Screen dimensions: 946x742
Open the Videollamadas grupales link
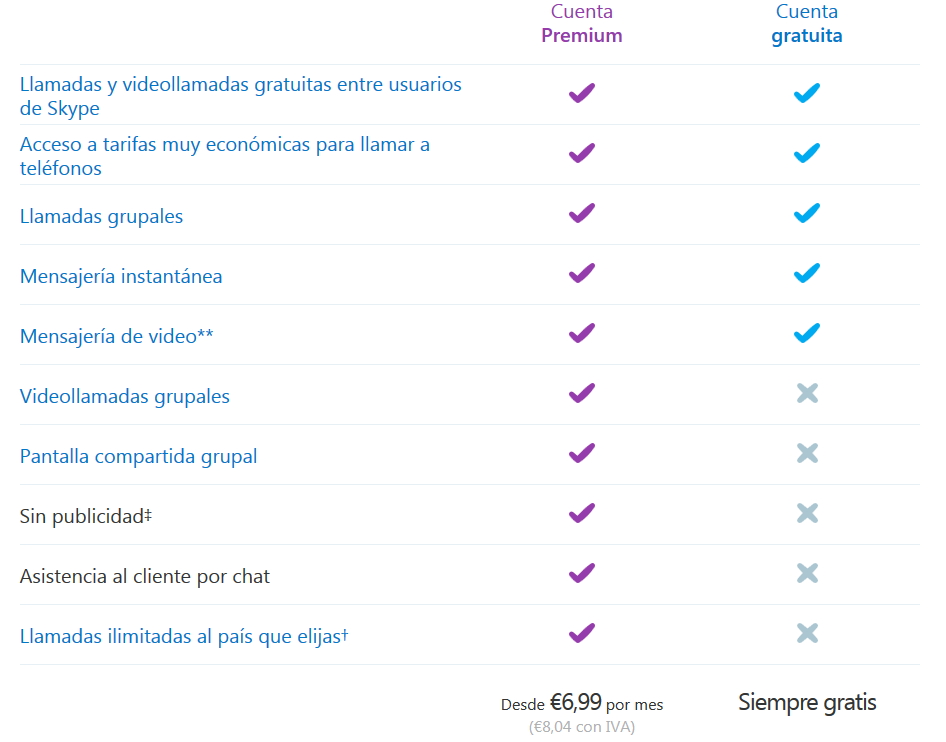pos(124,396)
